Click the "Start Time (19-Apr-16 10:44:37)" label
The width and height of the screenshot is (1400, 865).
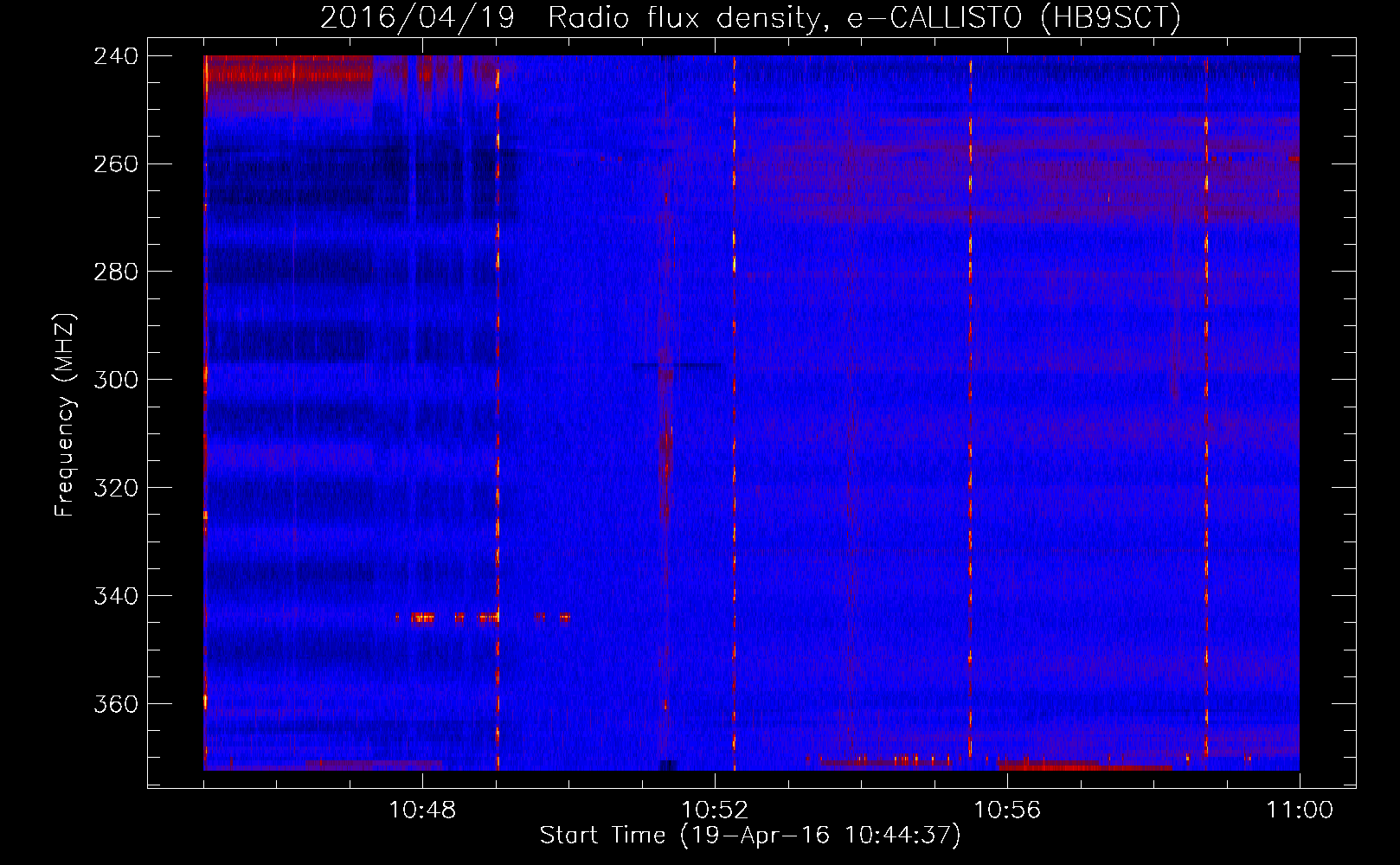750,836
